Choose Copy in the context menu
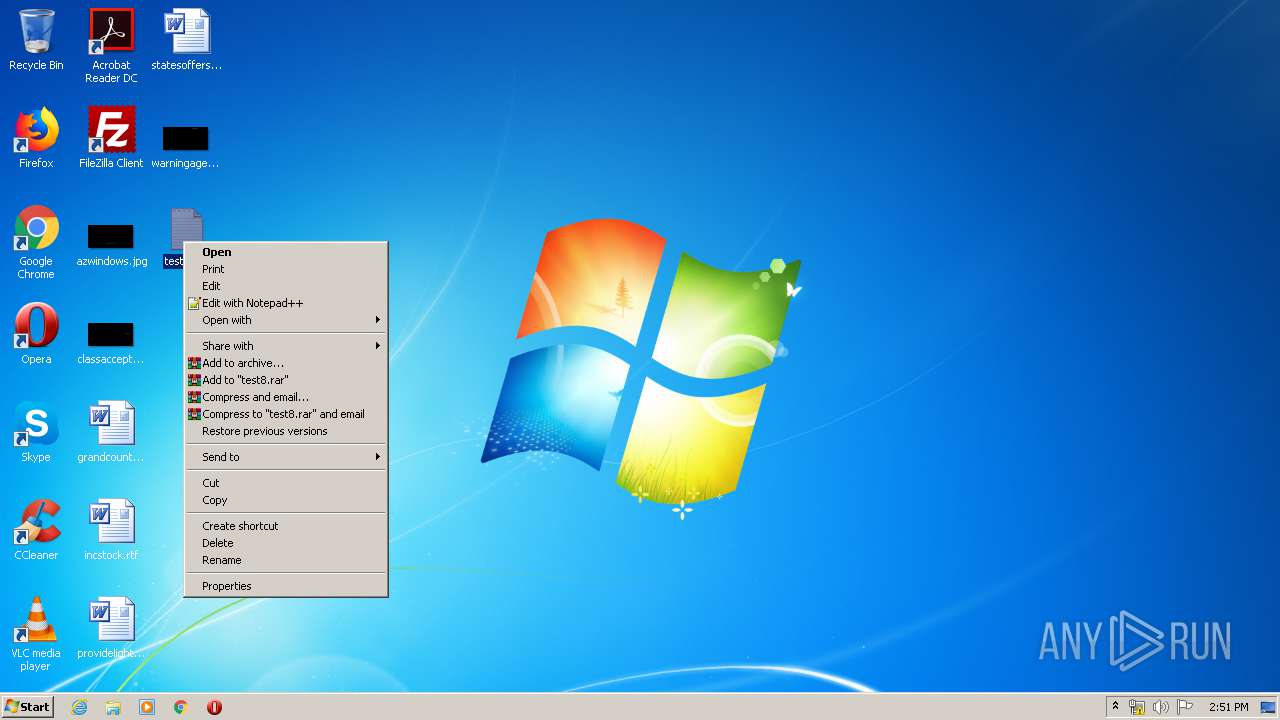 (286, 500)
